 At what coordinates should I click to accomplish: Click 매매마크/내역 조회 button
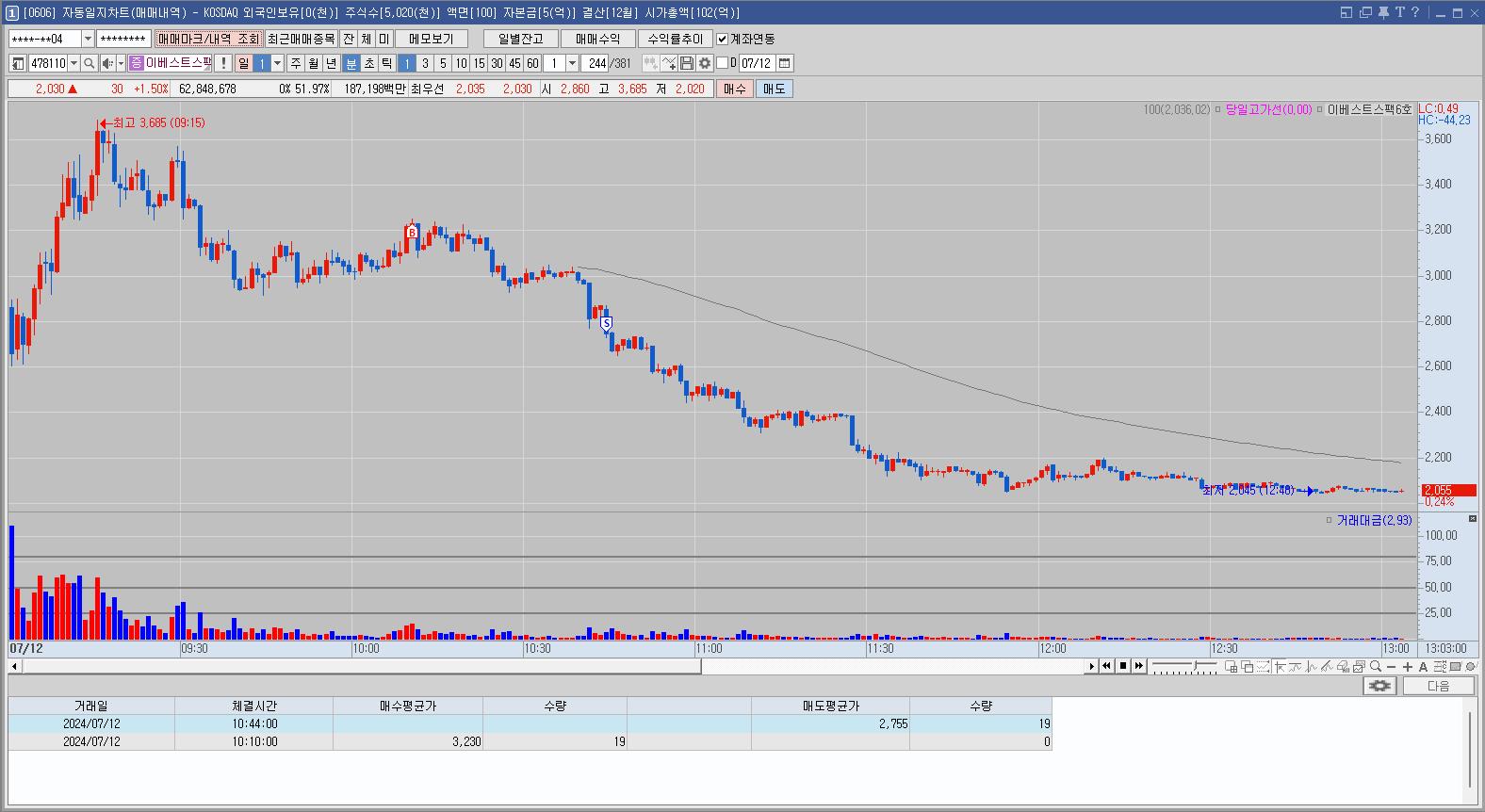pyautogui.click(x=208, y=39)
